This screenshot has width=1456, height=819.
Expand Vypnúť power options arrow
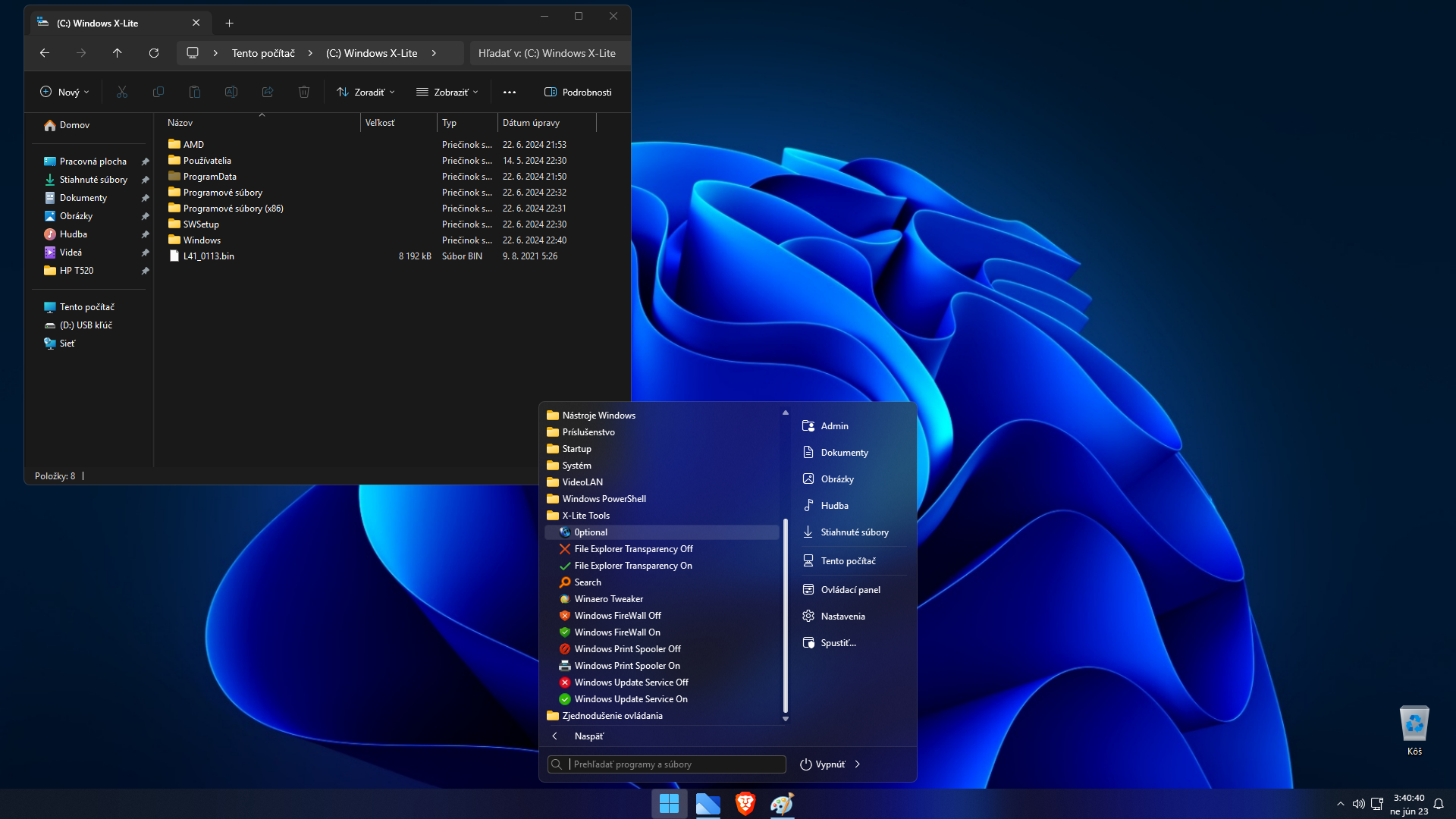point(858,764)
